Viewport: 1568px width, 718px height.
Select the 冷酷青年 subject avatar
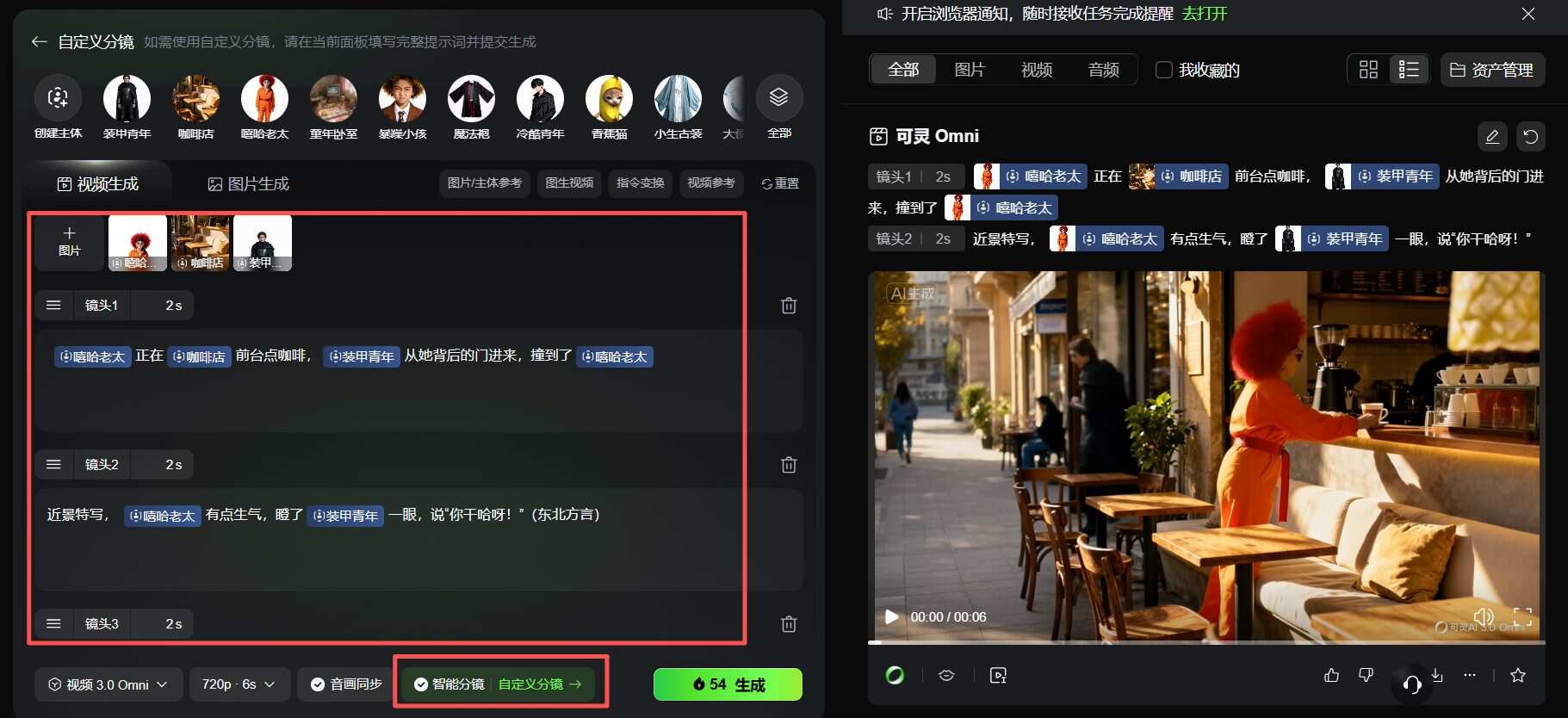tap(540, 98)
